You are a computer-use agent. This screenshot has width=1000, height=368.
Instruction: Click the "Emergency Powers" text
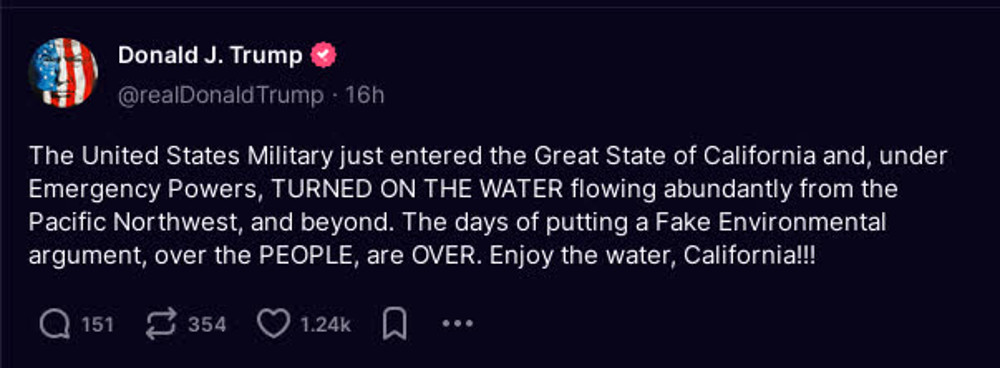143,191
